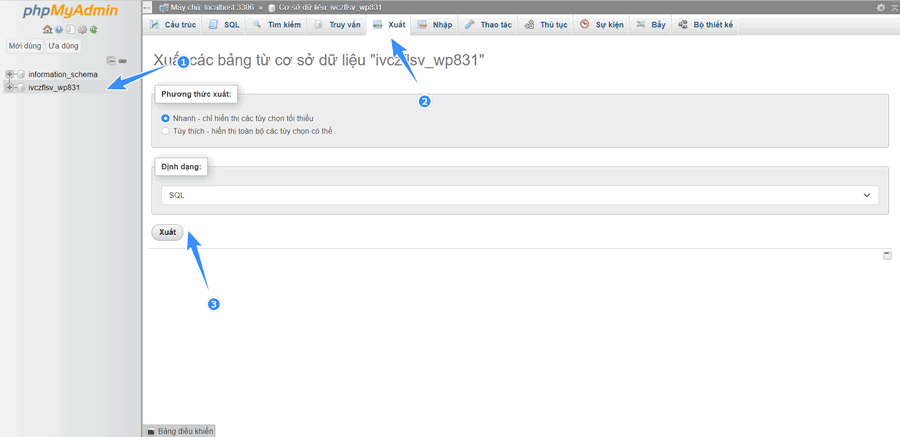Click the Bộ thiết kế tab icon
This screenshot has height=437, width=900.
click(682, 25)
